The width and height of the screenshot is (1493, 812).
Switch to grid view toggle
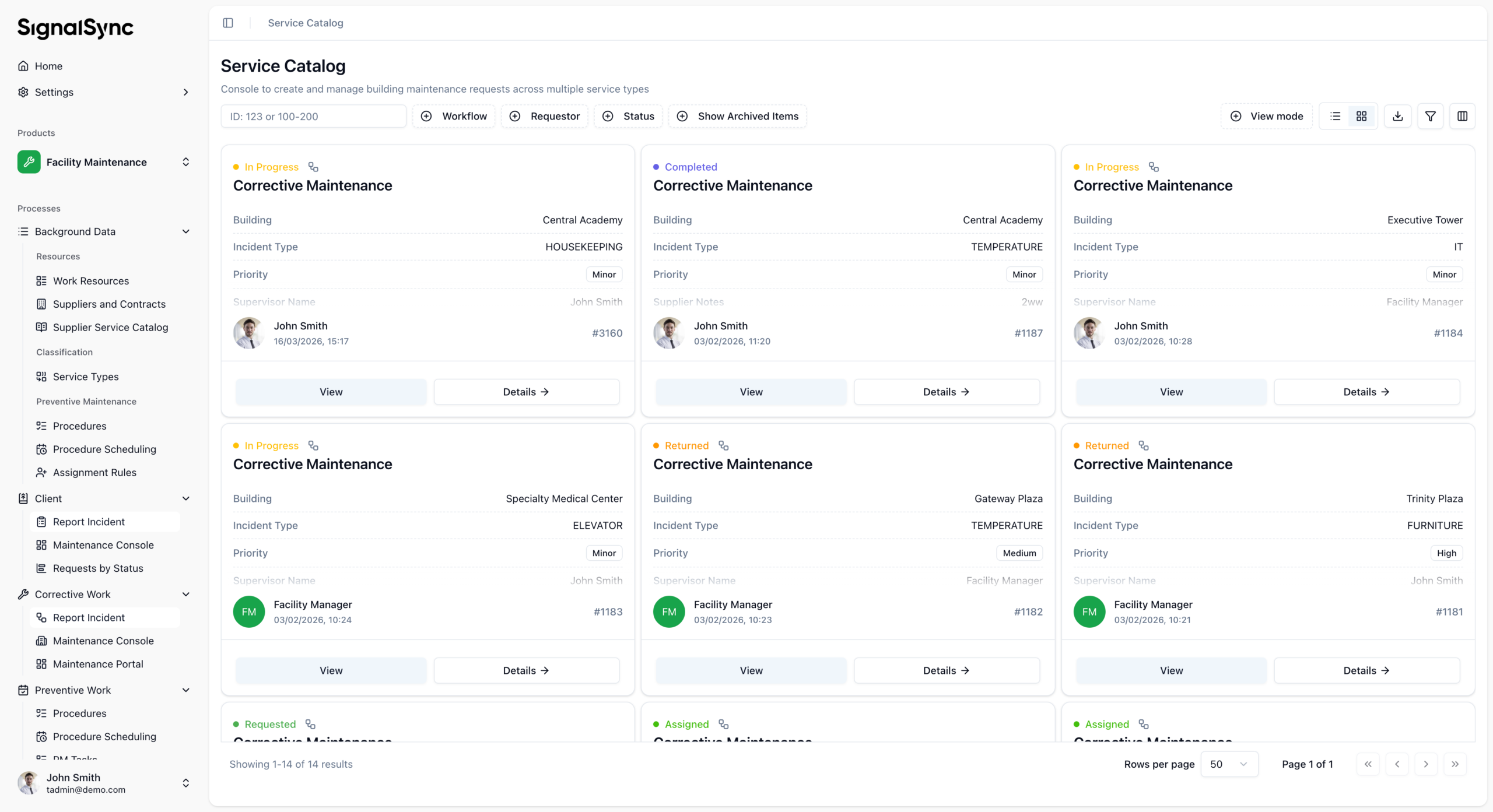coord(1362,116)
